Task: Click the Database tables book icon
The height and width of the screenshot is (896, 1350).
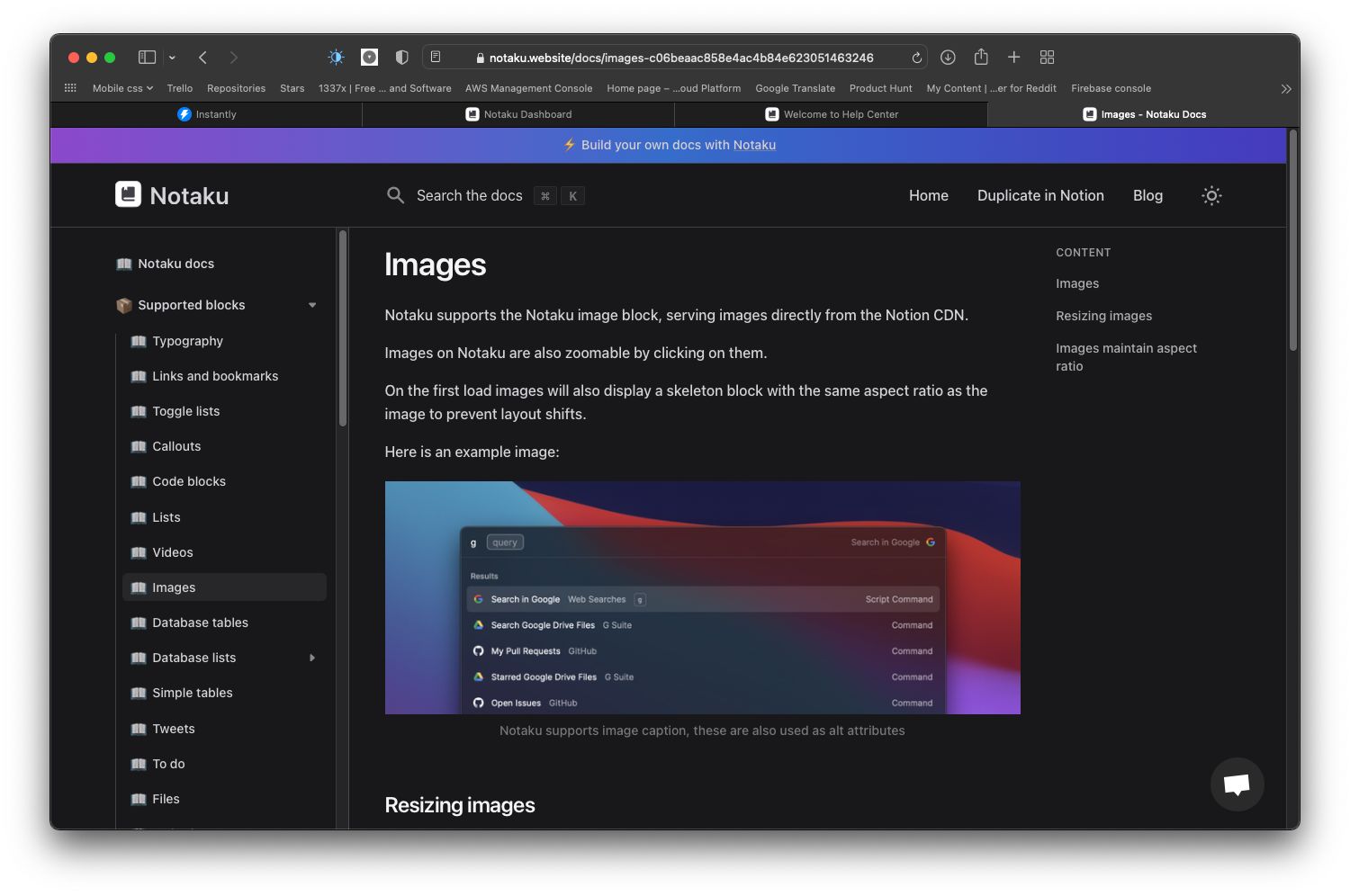Action: [x=139, y=623]
